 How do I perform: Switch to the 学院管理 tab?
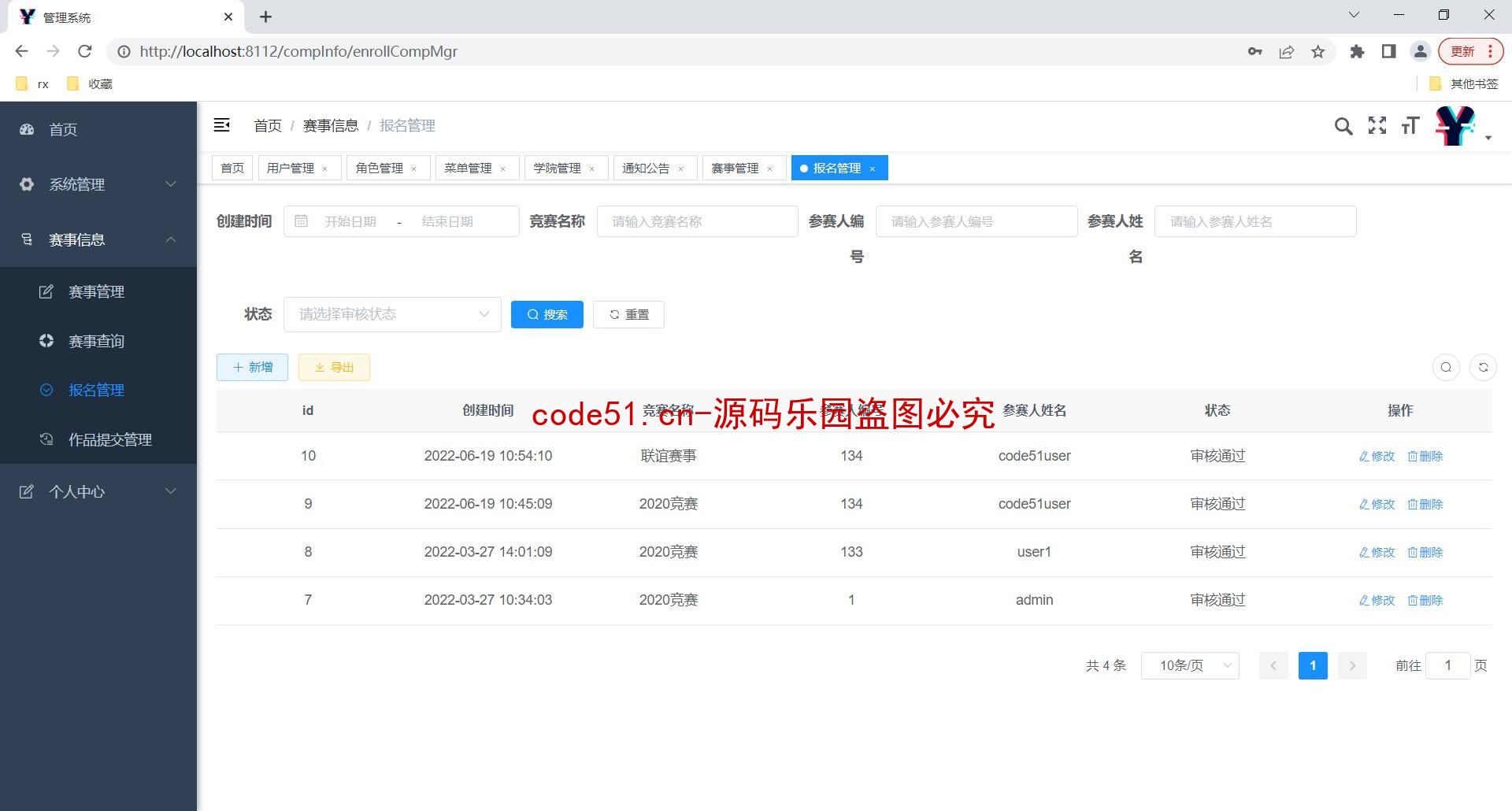pyautogui.click(x=558, y=168)
